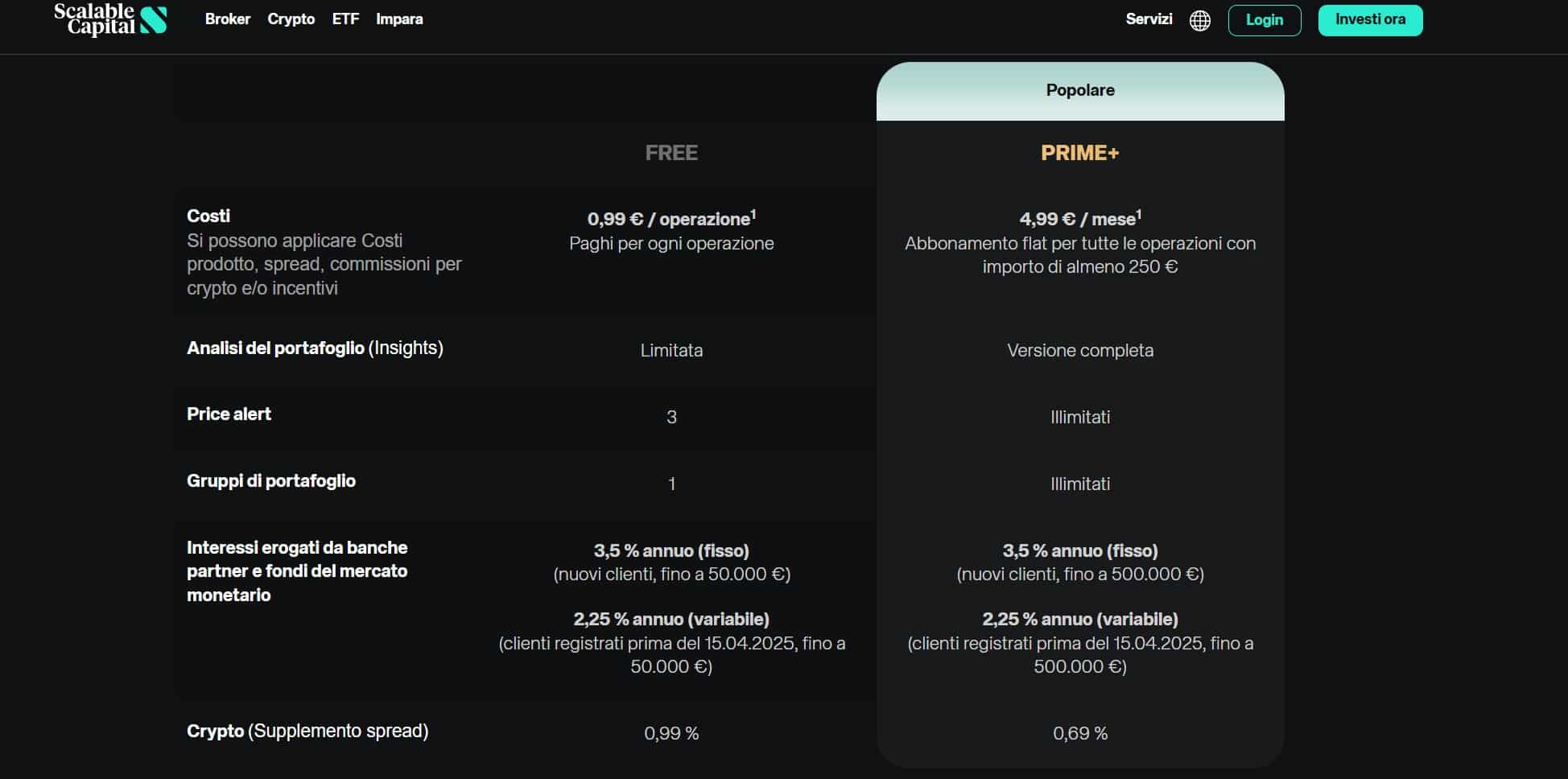Click the Versione completa cell

pyautogui.click(x=1080, y=351)
